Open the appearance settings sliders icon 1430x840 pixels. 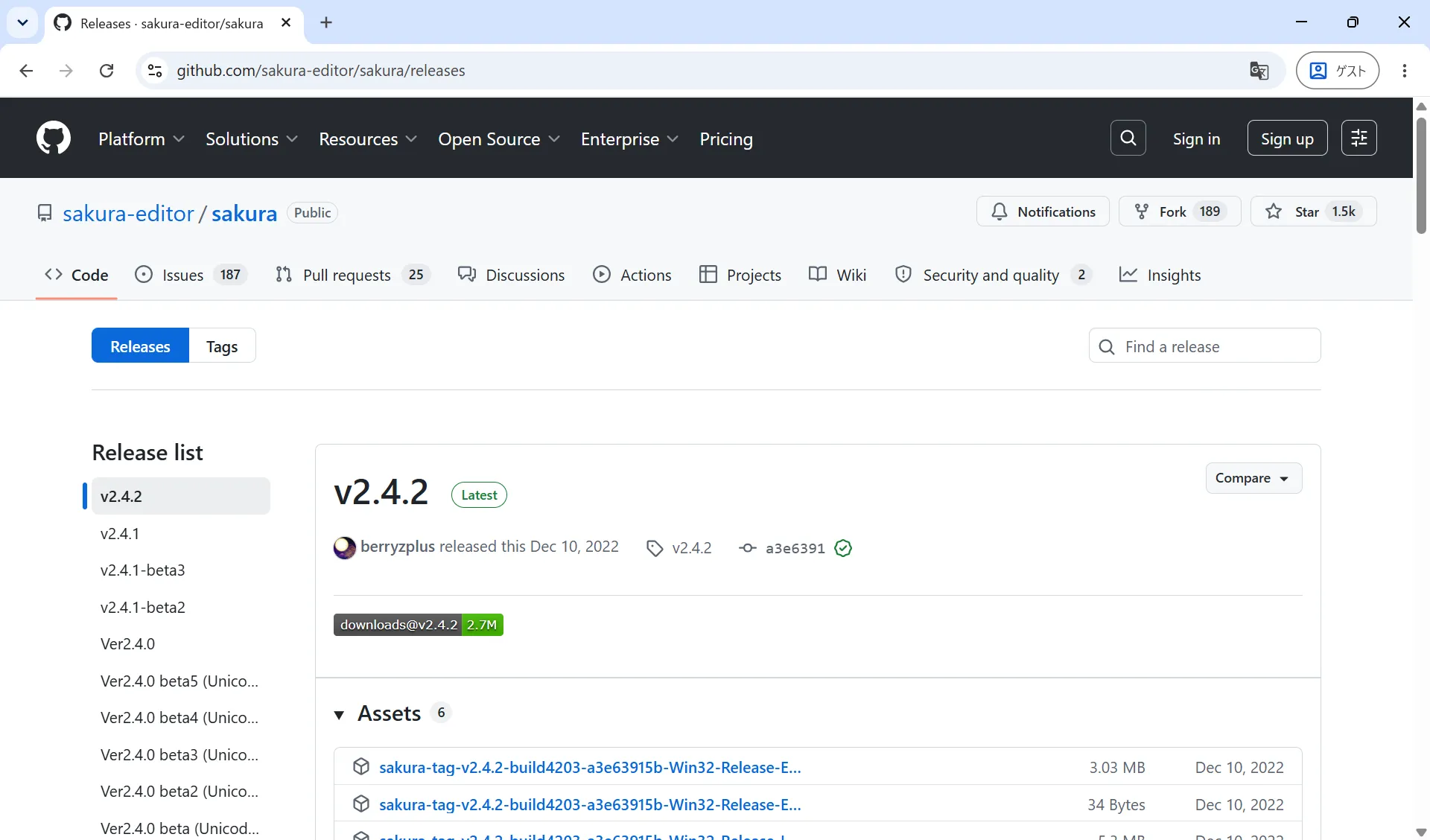point(1358,139)
